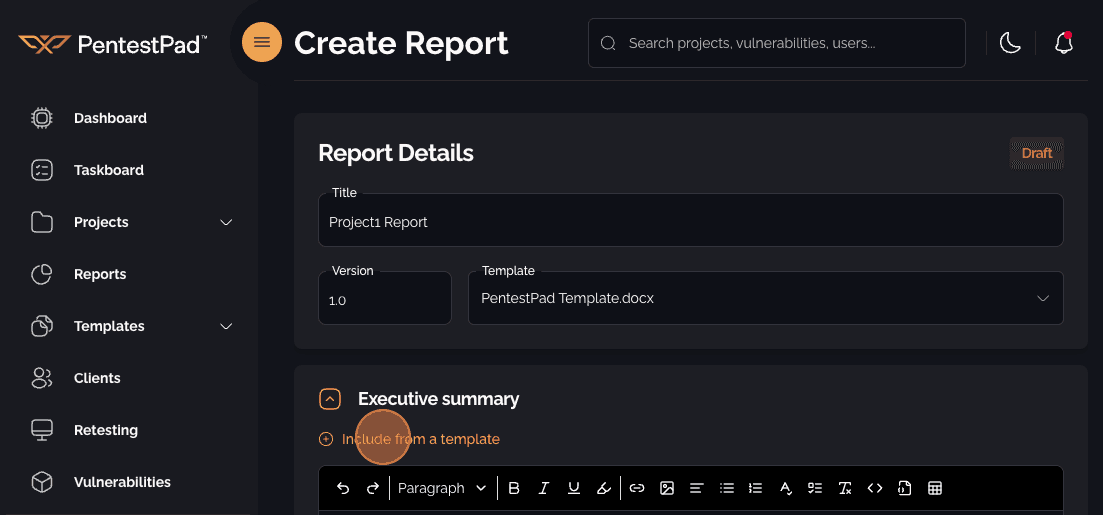Screen dimensions: 1103x515
Task: Toggle dark mode with the moon icon
Action: click(1010, 43)
